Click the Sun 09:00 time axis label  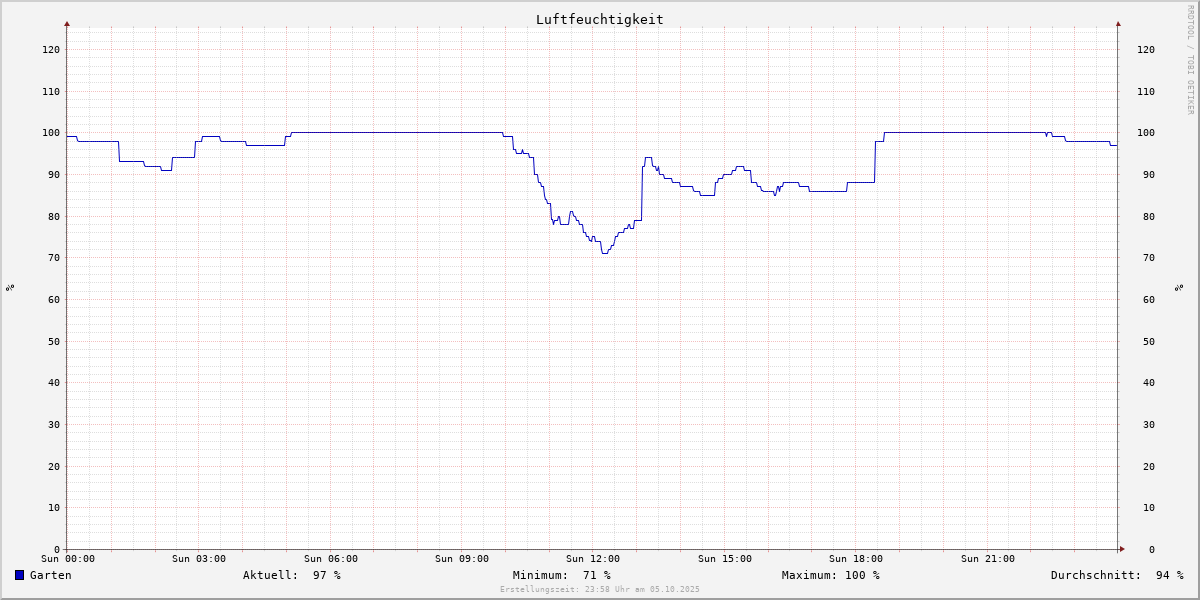point(462,559)
